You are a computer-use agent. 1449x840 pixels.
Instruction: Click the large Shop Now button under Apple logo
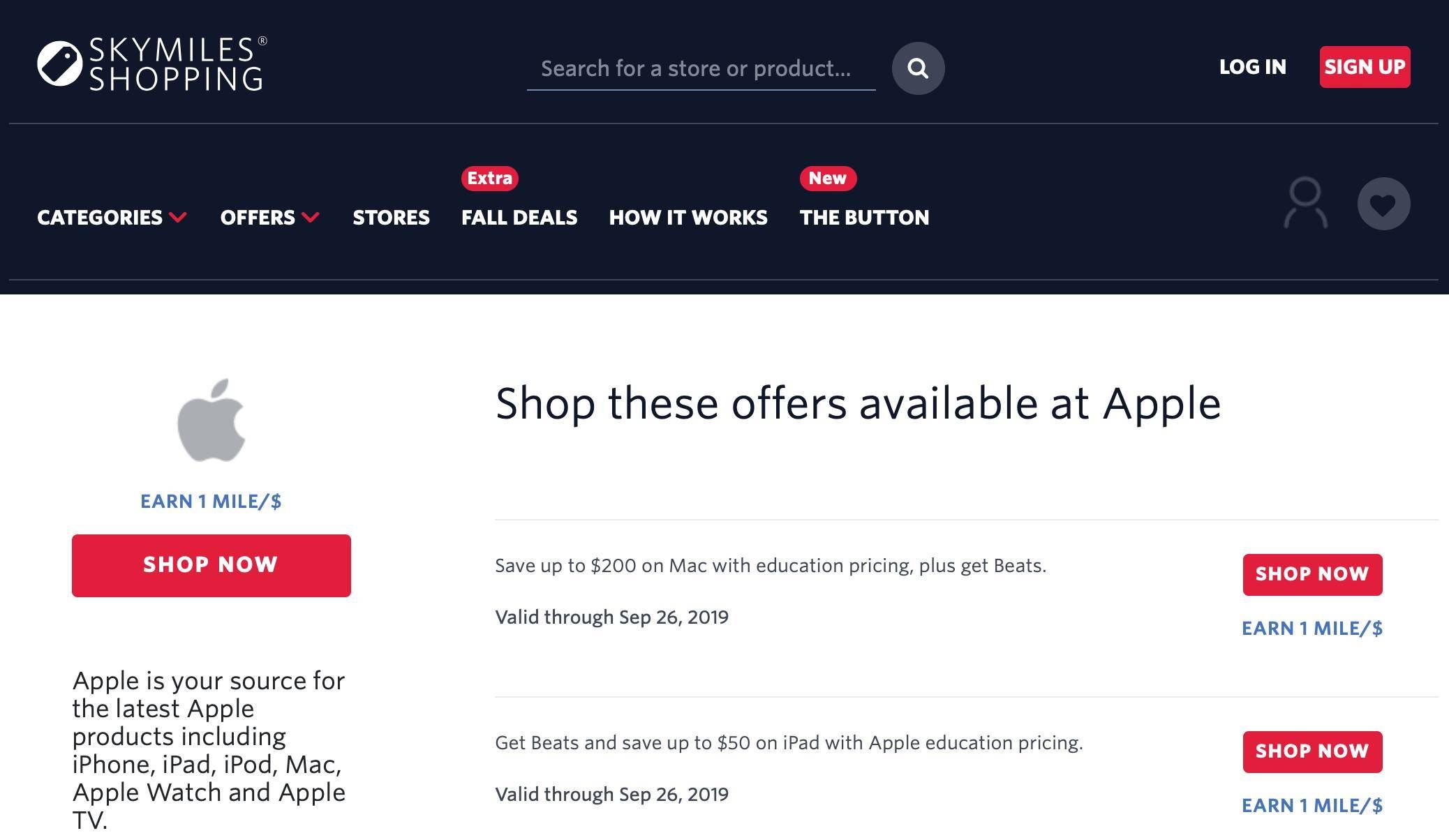click(x=211, y=566)
